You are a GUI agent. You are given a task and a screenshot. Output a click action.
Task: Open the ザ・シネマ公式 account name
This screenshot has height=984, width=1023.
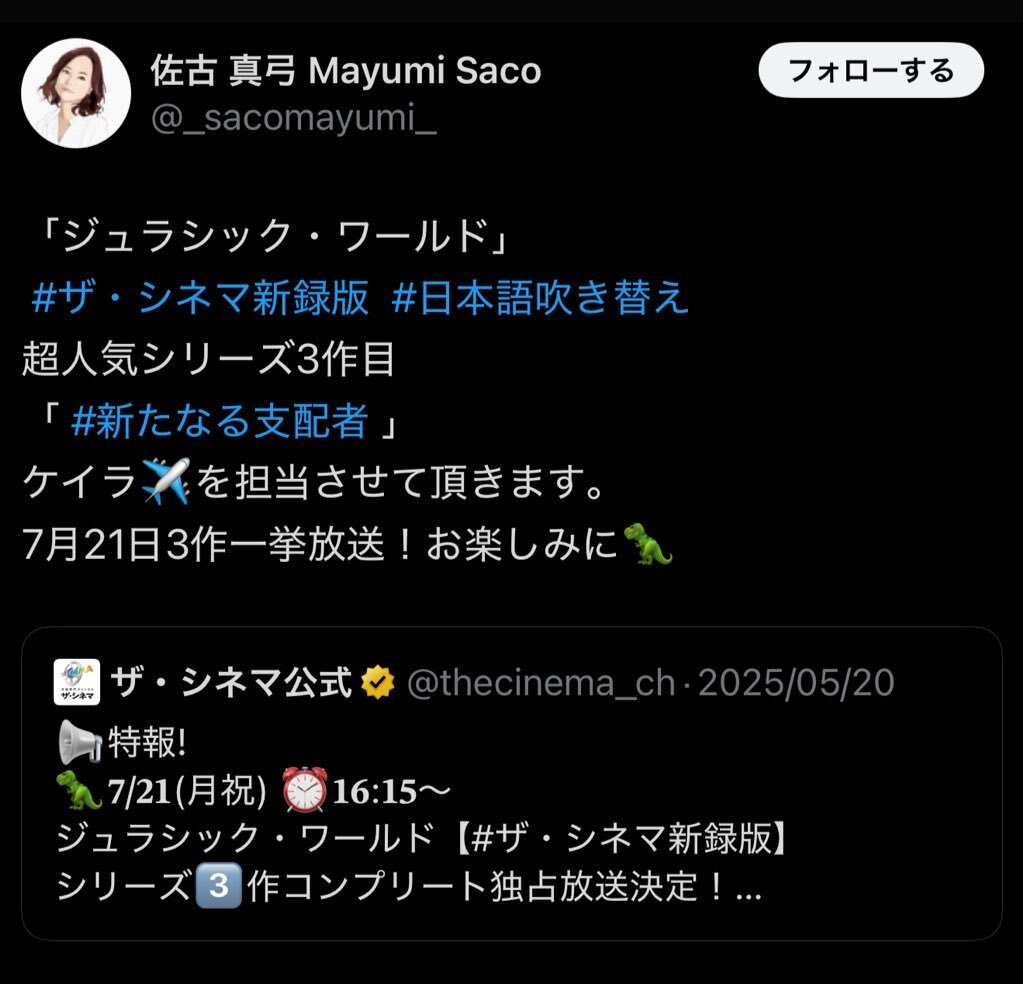point(232,683)
